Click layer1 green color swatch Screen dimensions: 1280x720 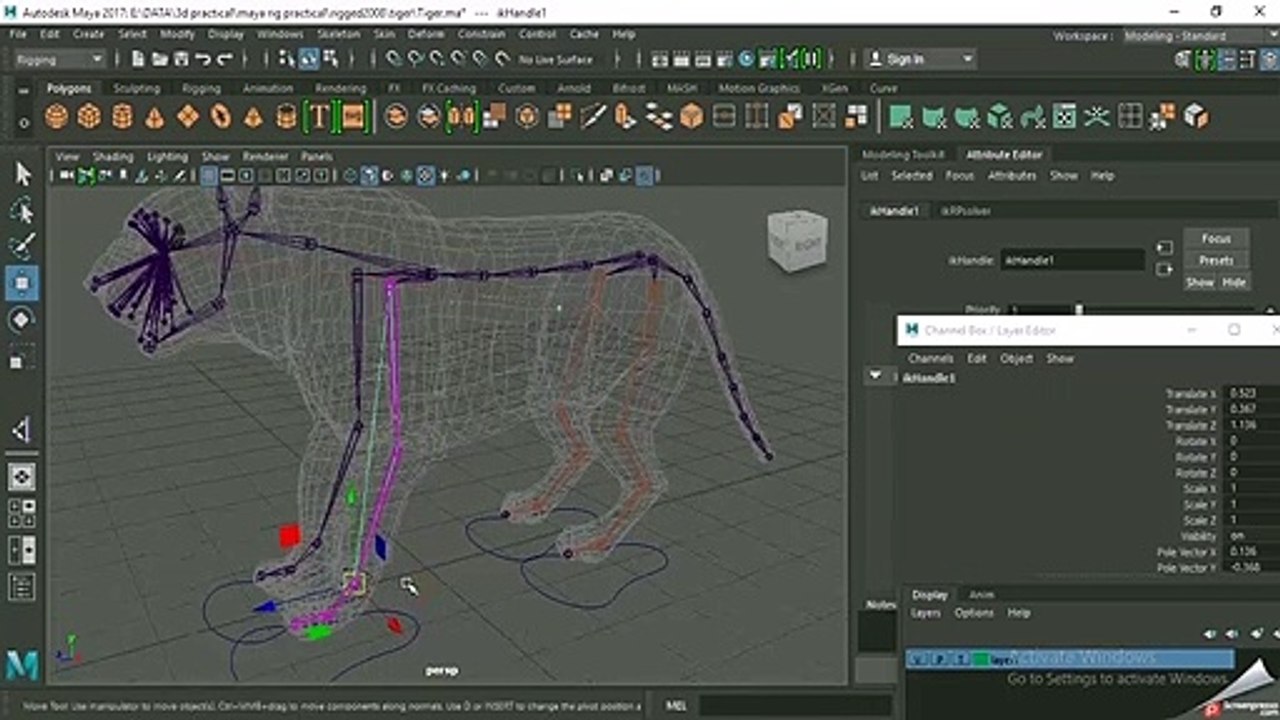click(981, 660)
